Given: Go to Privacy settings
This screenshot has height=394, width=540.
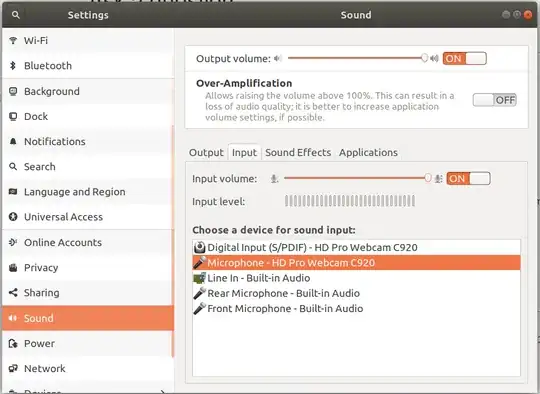Looking at the screenshot, I should click(87, 268).
